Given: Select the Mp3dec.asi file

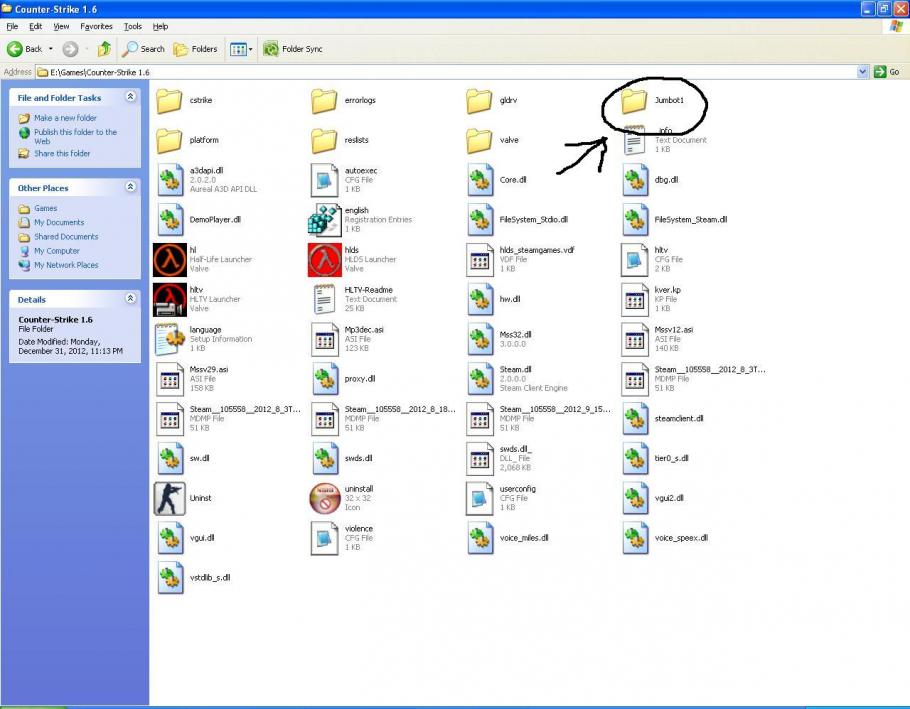Looking at the screenshot, I should [x=324, y=339].
